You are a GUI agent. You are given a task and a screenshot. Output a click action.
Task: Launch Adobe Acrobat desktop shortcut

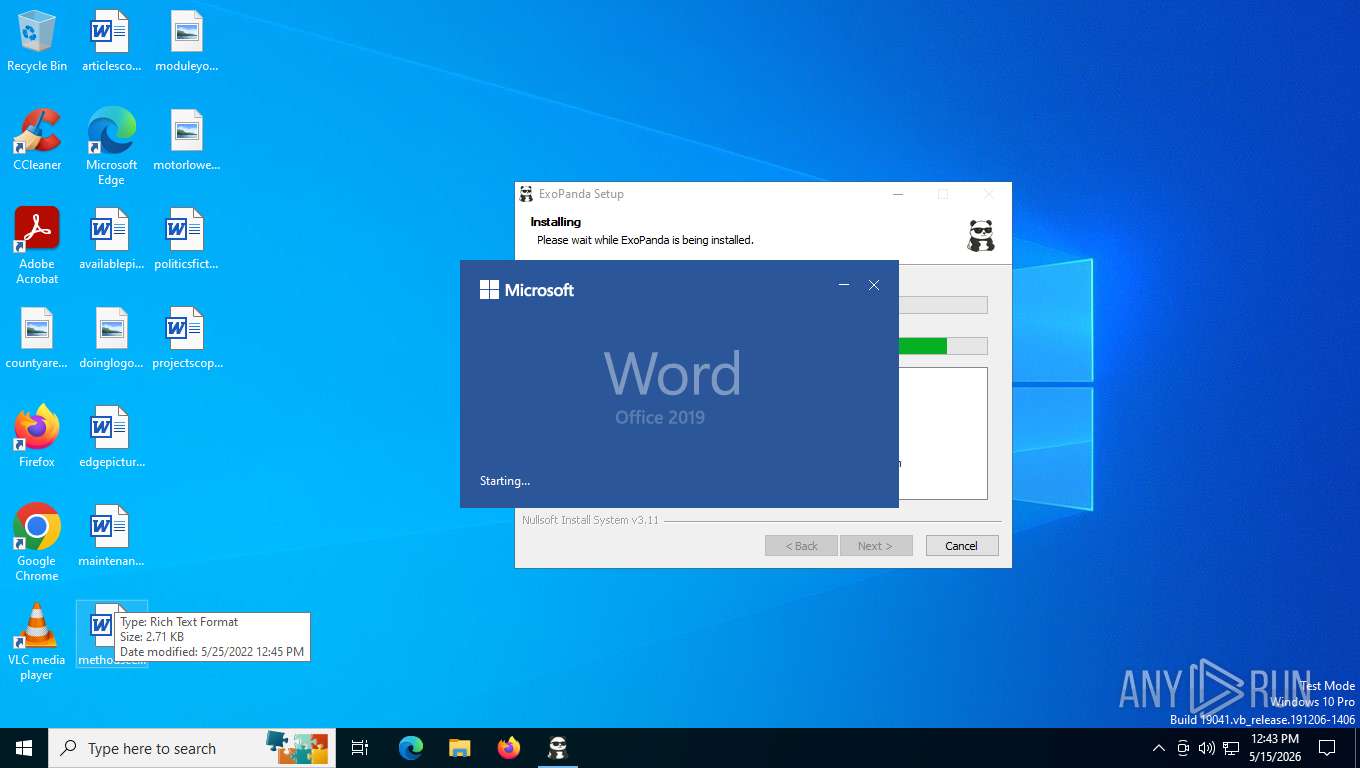[x=37, y=246]
